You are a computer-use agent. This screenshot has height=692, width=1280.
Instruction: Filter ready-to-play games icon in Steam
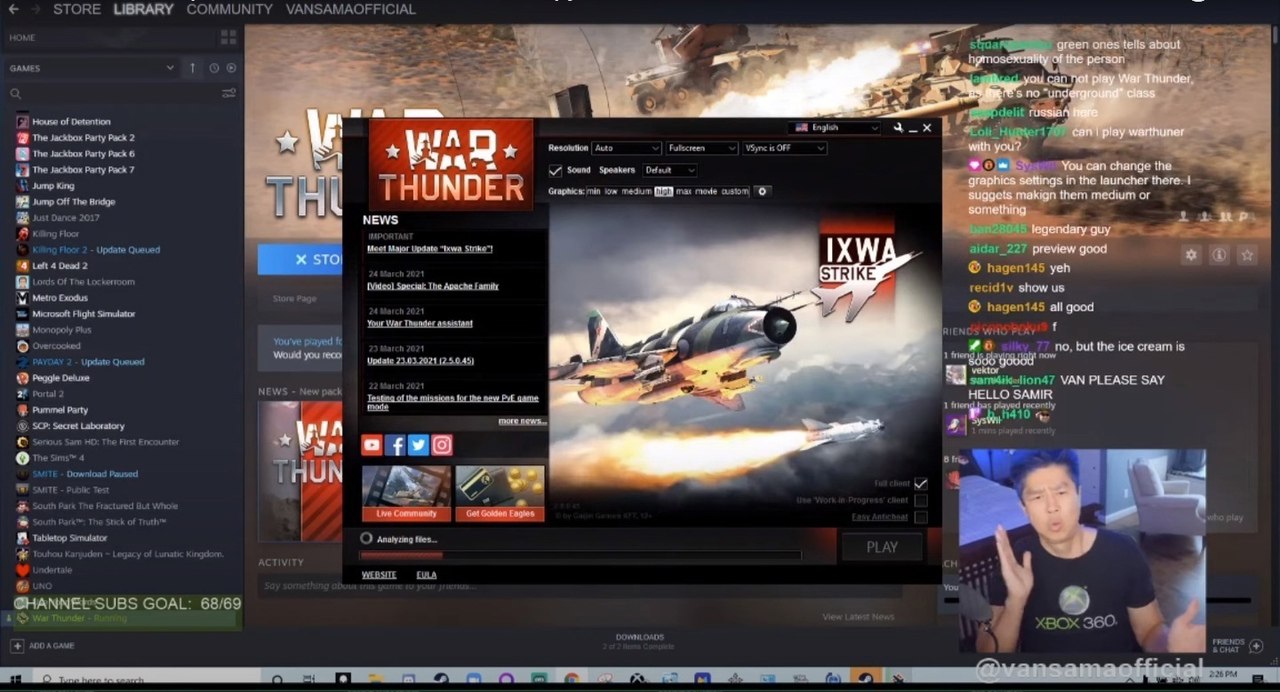point(231,68)
